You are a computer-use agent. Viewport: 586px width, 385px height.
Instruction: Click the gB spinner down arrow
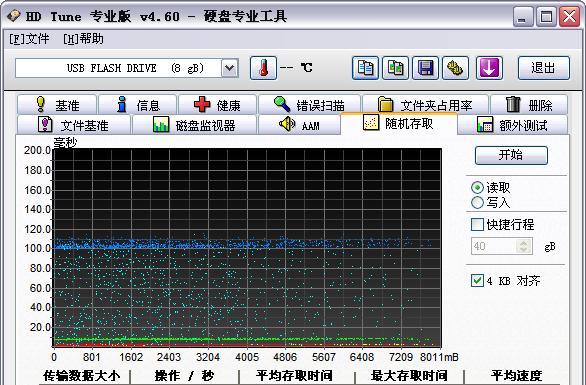pos(524,250)
